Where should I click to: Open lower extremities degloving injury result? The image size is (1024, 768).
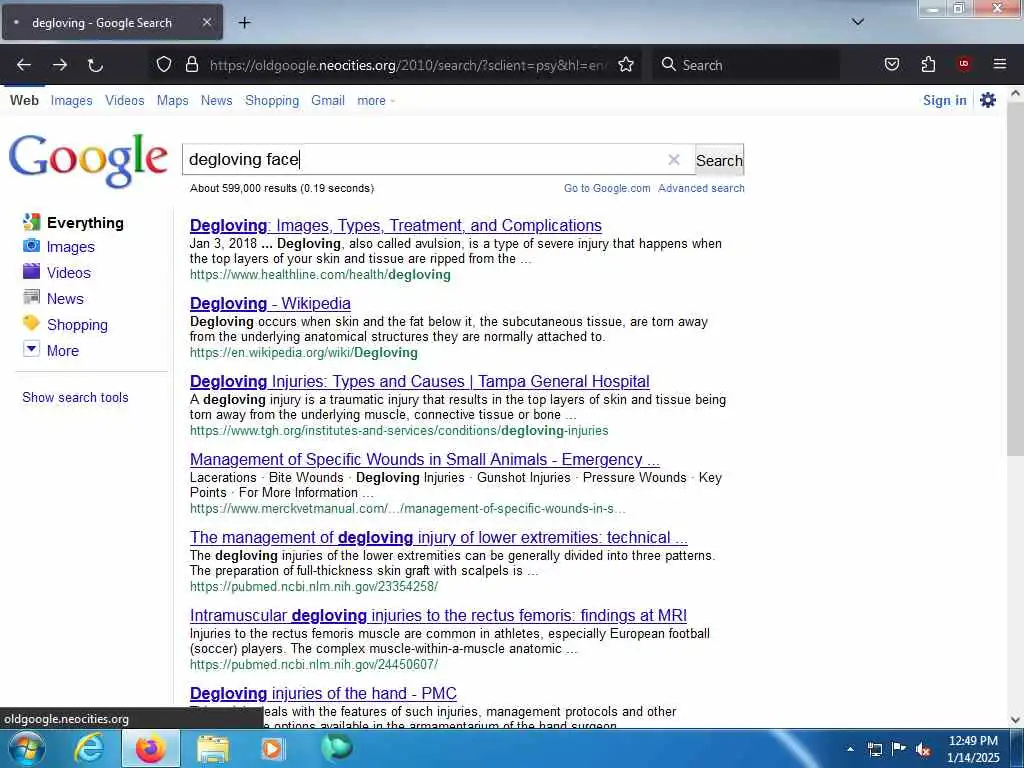tap(439, 537)
